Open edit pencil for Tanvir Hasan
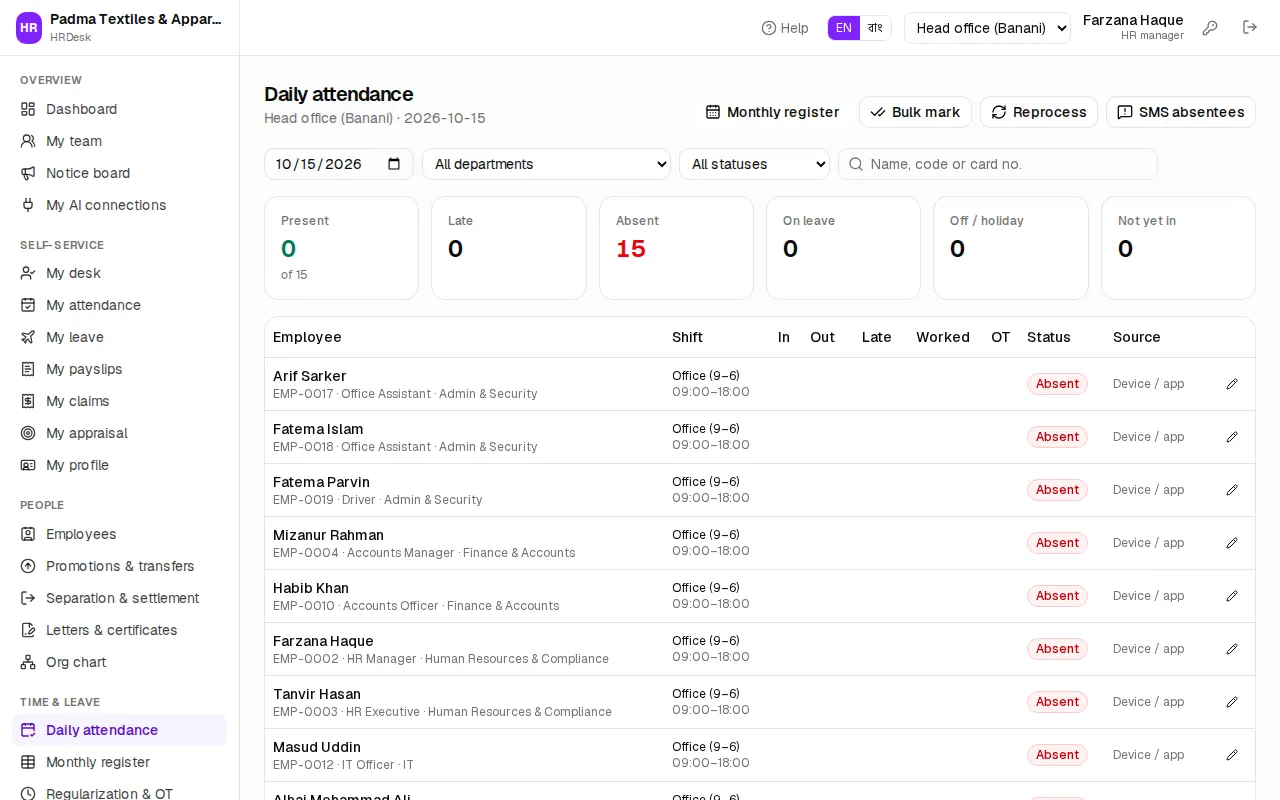Screen dimensions: 1280x800 1232,702
